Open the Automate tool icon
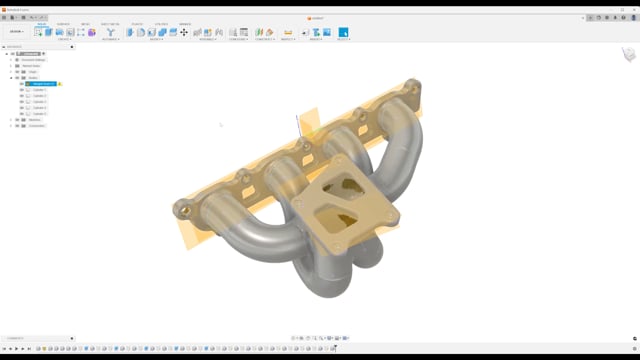This screenshot has width=640, height=360. [x=111, y=32]
